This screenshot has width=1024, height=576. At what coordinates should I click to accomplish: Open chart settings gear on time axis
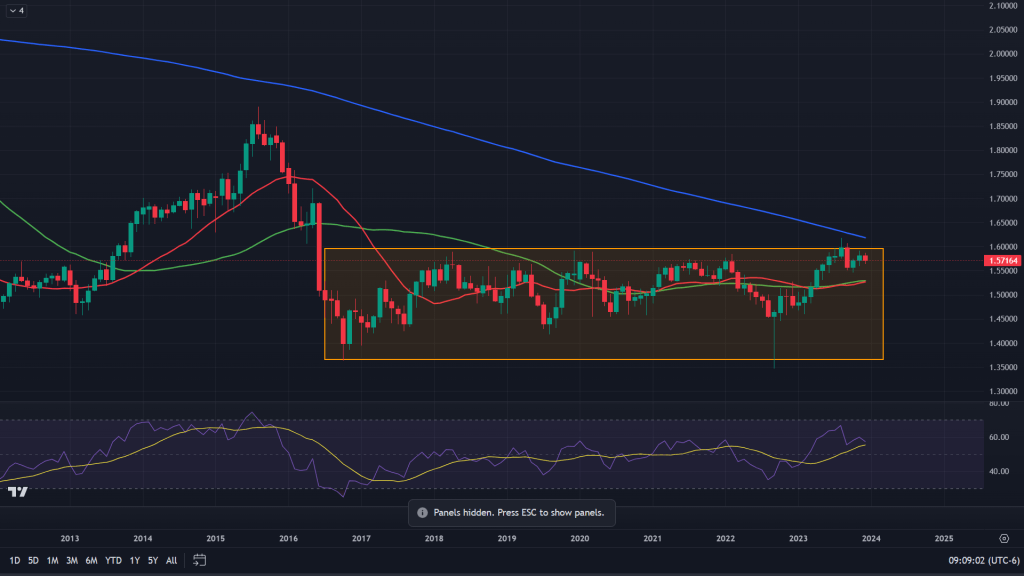tap(1003, 537)
